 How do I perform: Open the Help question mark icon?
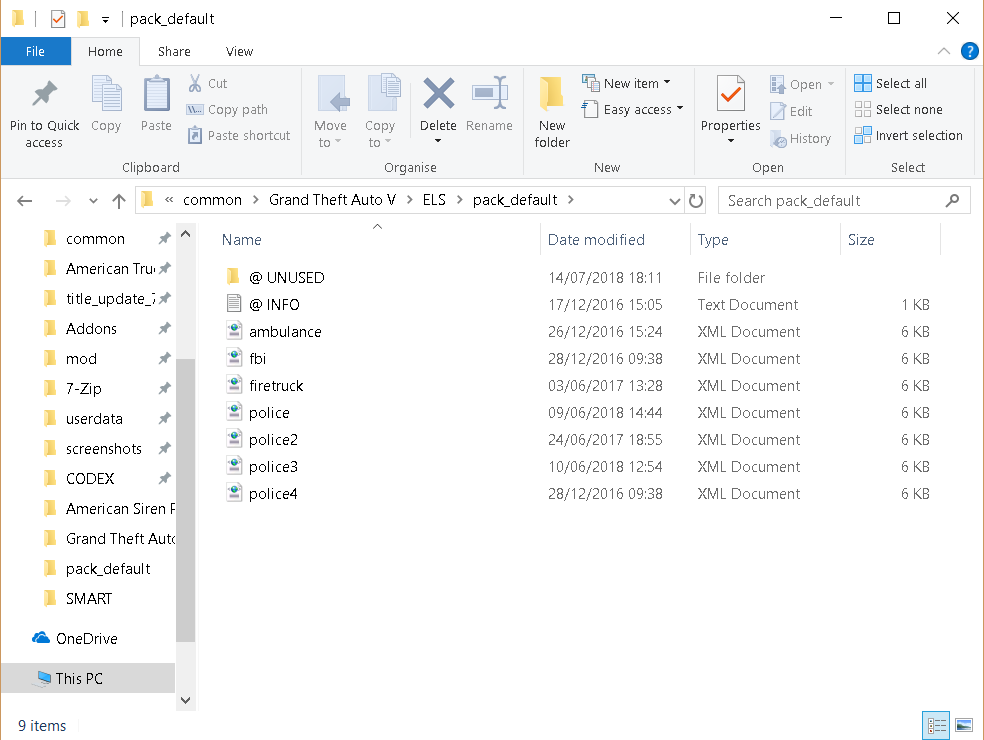click(969, 51)
